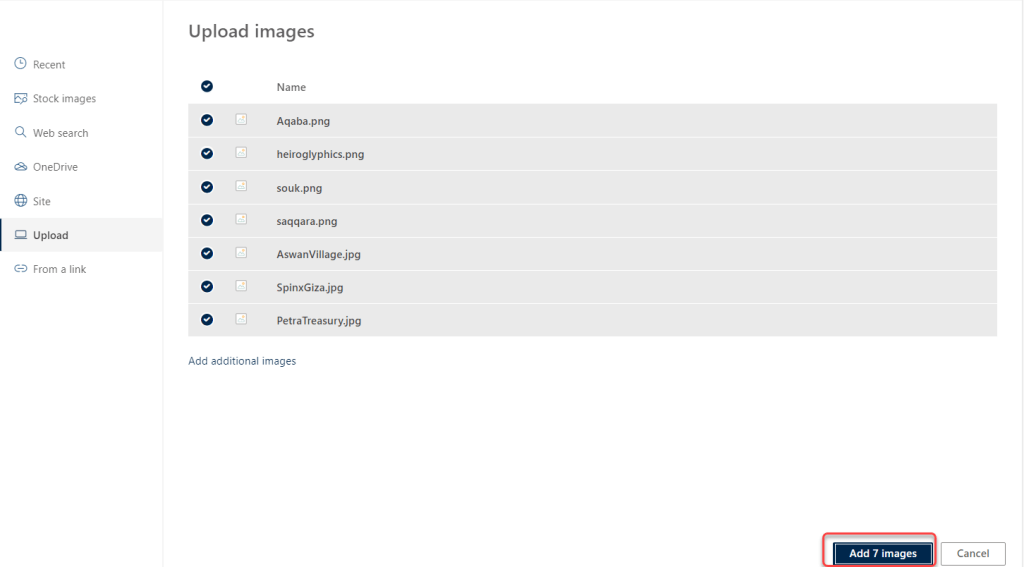
Task: Click the file thumbnail icon beside Aqaba.png
Action: pos(241,120)
